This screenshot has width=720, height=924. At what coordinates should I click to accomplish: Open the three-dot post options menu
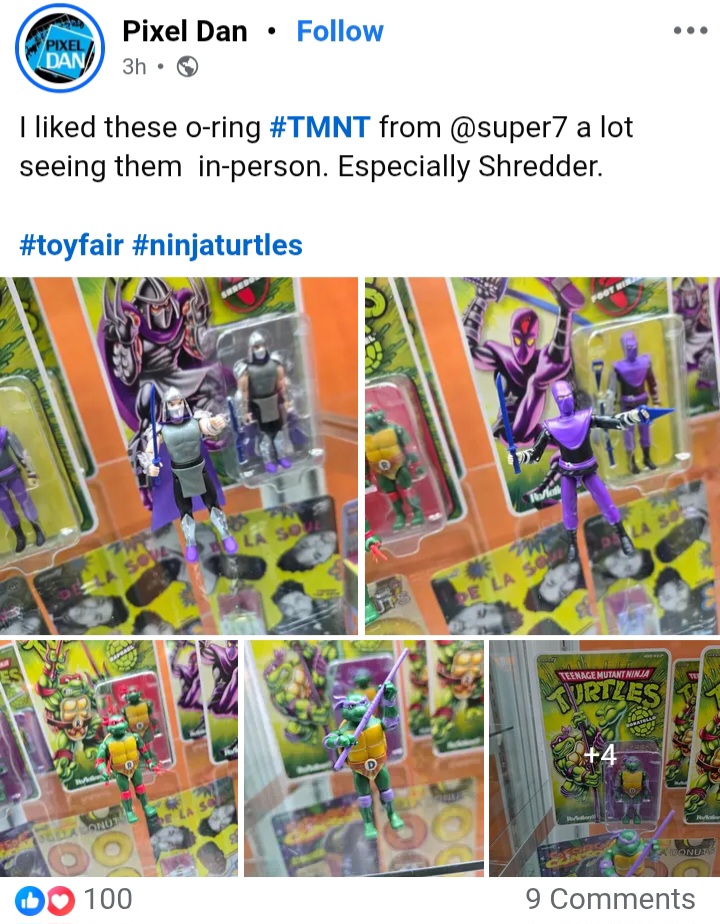click(691, 31)
